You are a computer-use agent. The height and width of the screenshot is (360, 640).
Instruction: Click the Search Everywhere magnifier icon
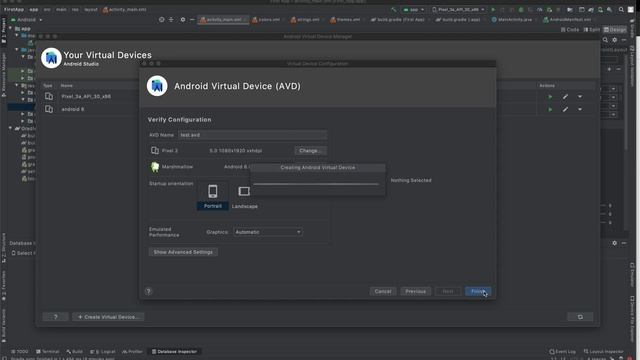pyautogui.click(x=621, y=9)
